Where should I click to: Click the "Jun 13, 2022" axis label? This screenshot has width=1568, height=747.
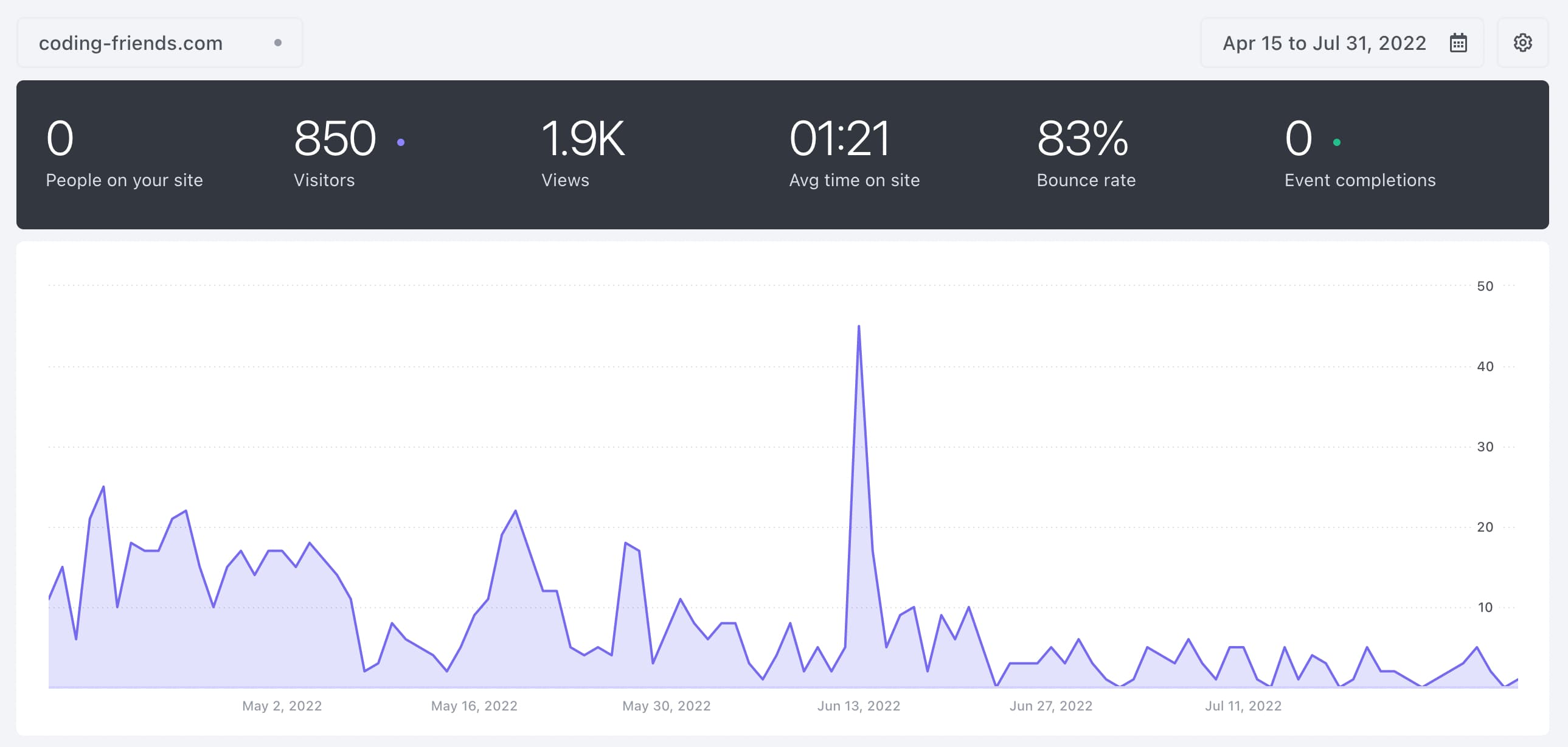click(x=859, y=706)
